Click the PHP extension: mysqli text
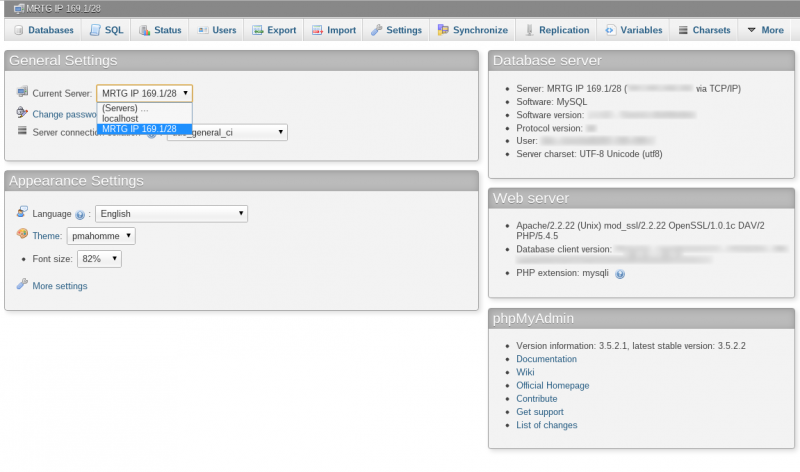Screen dimensions: 800x472 (562, 273)
